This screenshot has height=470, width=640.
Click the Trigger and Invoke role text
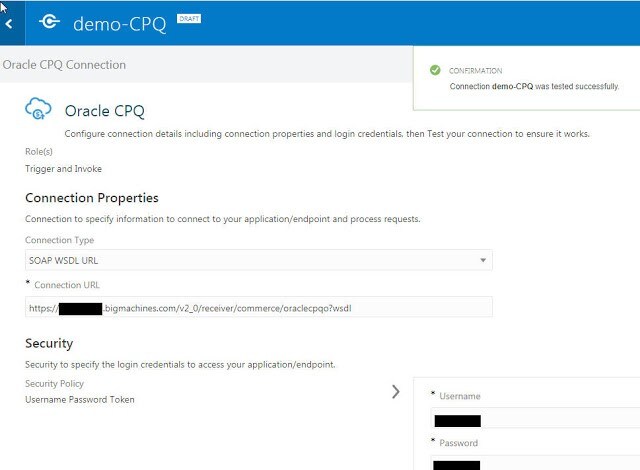[x=63, y=169]
